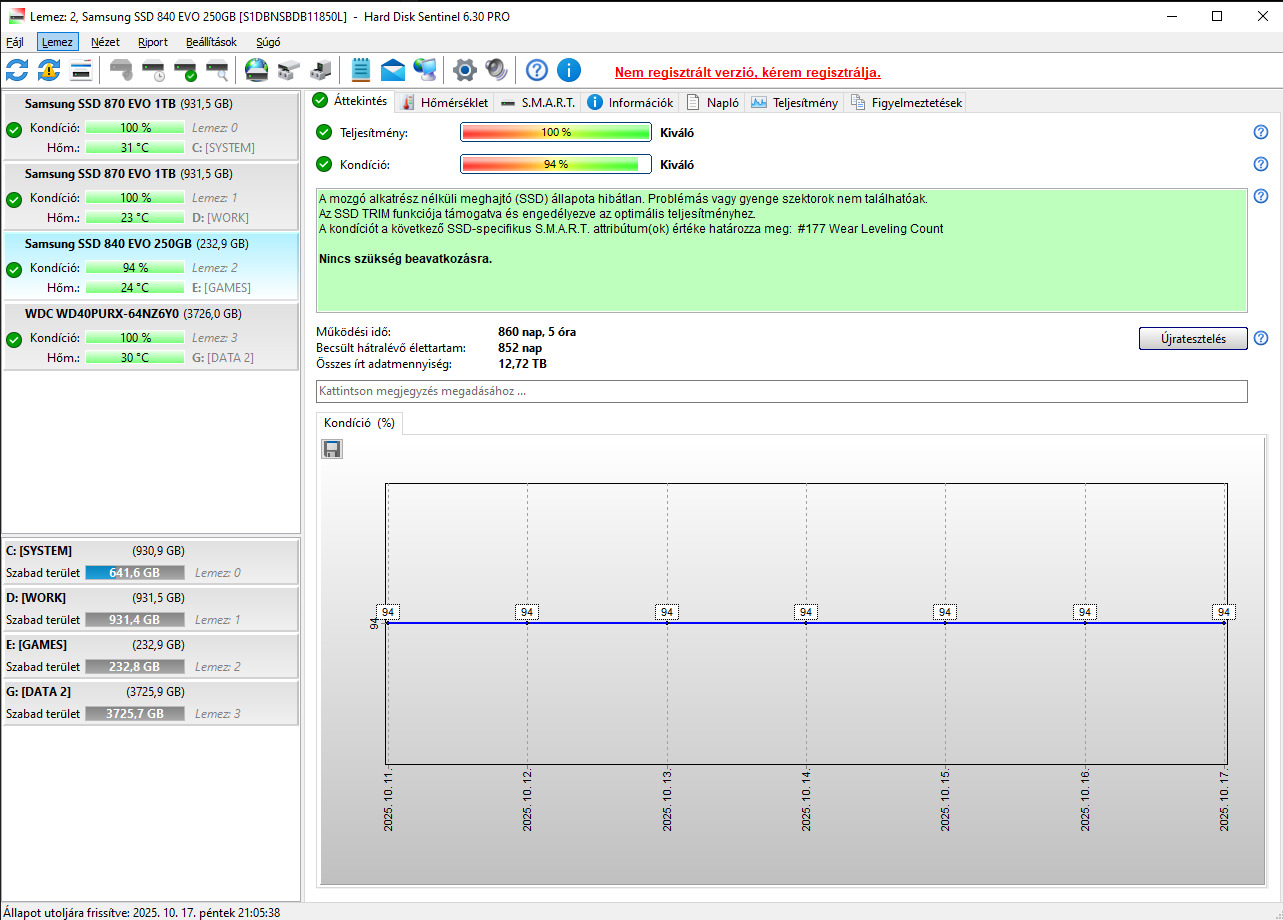Click the comment field Kattintson megjegyzés megadásához
Image resolution: width=1283 pixels, height=920 pixels.
782,391
